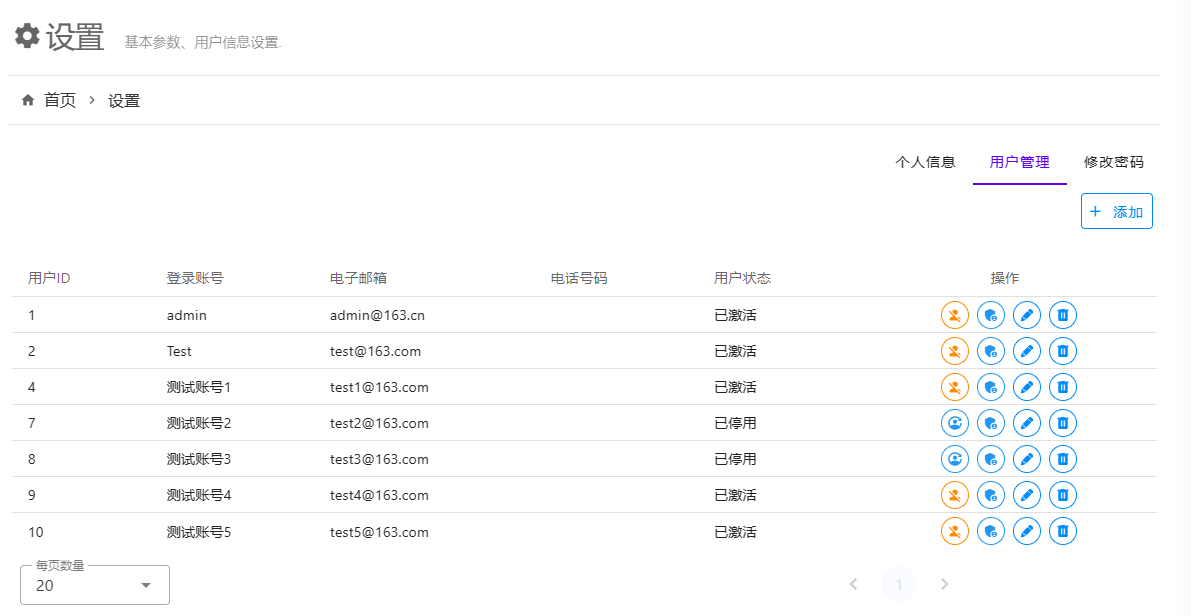Screen dimensions: 1191x616
Task: Reactivate the disabled 测试账号3 account
Action: coord(955,459)
